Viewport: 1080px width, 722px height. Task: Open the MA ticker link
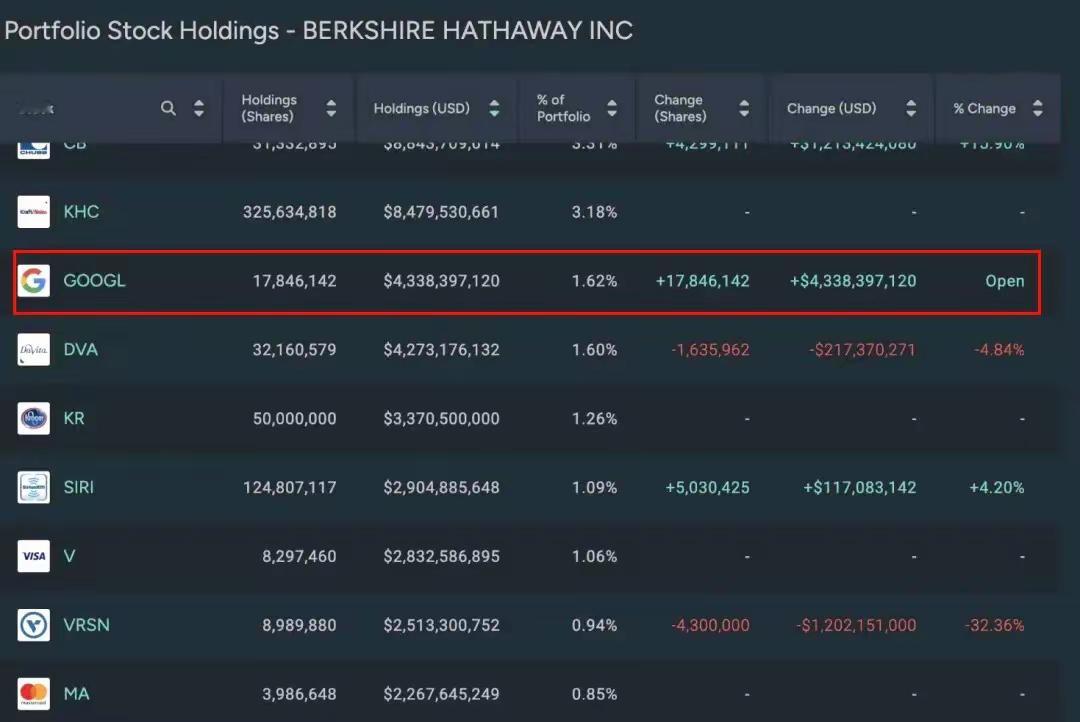76,694
